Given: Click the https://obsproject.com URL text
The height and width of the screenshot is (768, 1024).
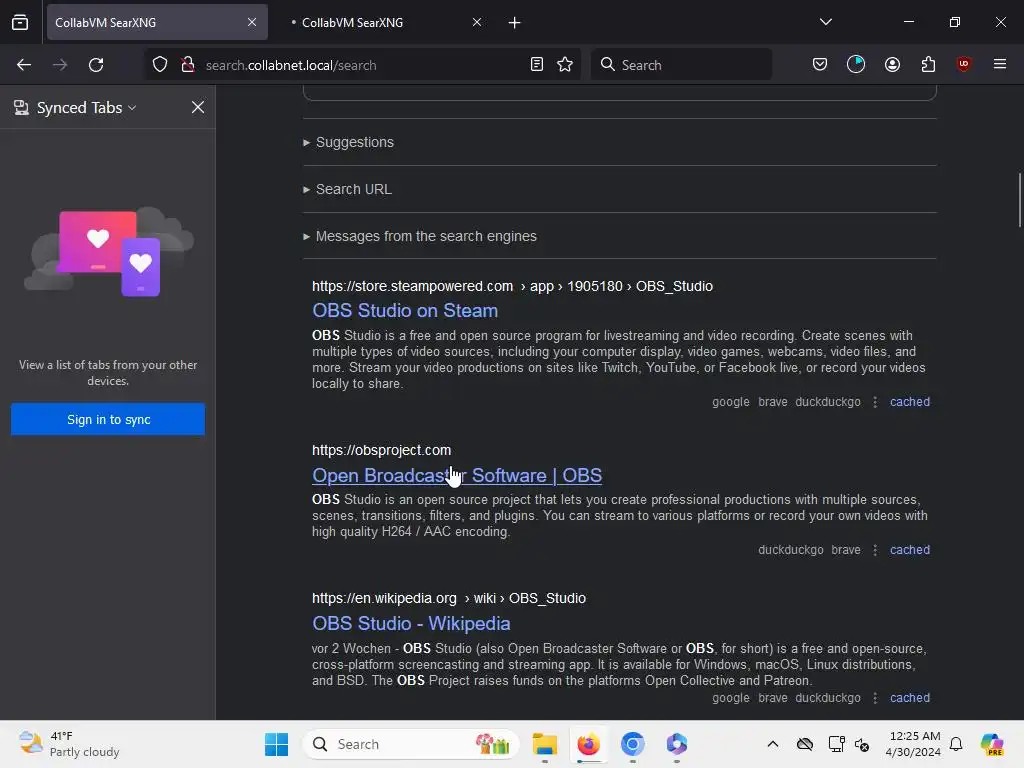Looking at the screenshot, I should [x=381, y=450].
